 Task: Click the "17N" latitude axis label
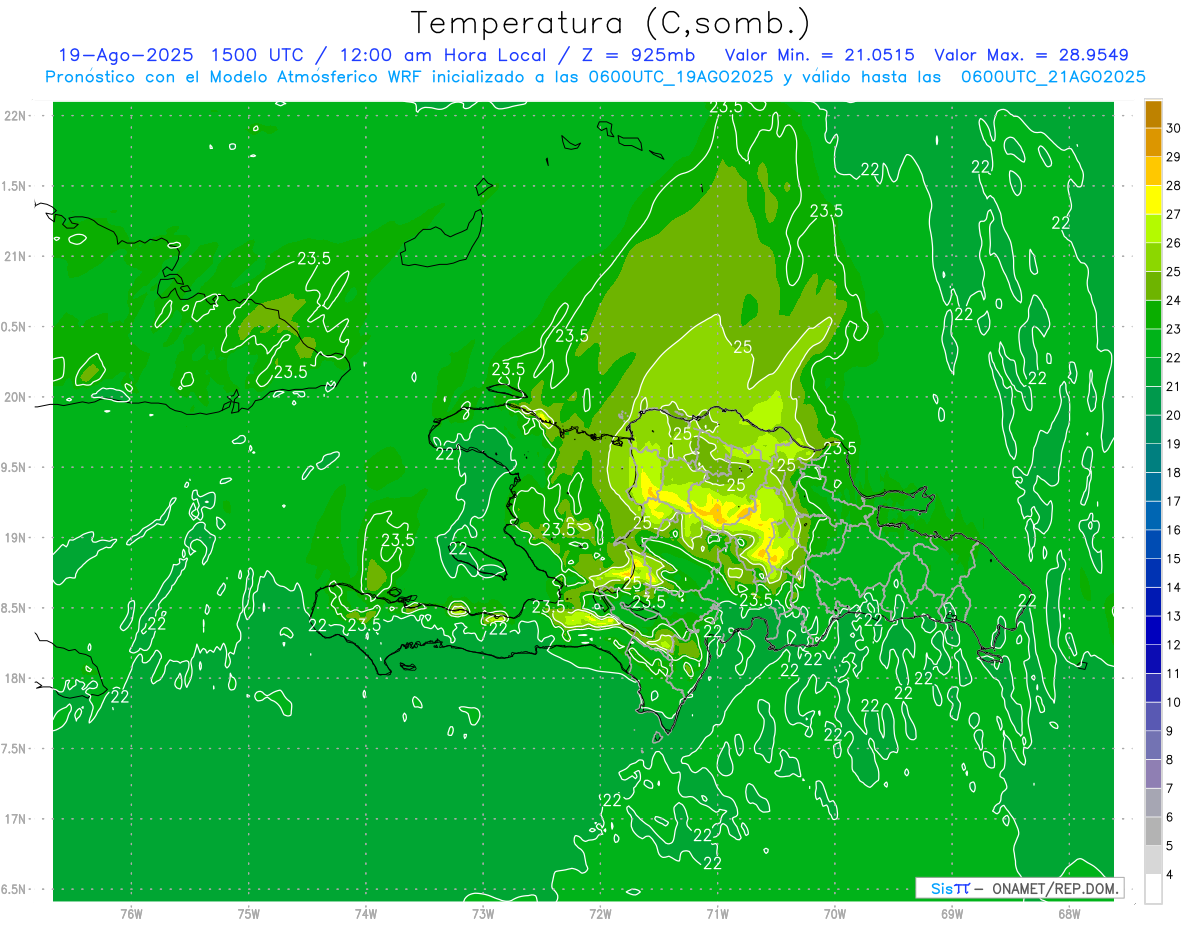[14, 819]
